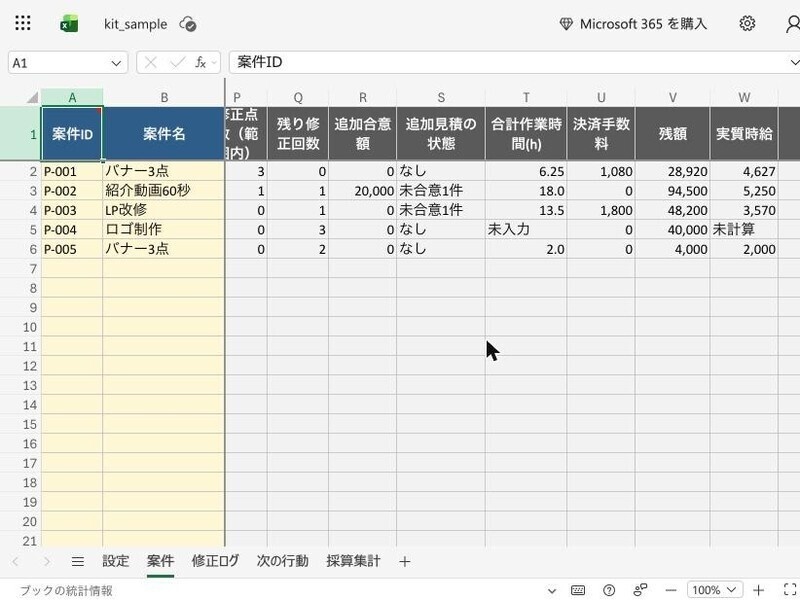
Task: Go to next sheet tab arrow
Action: tap(47, 562)
